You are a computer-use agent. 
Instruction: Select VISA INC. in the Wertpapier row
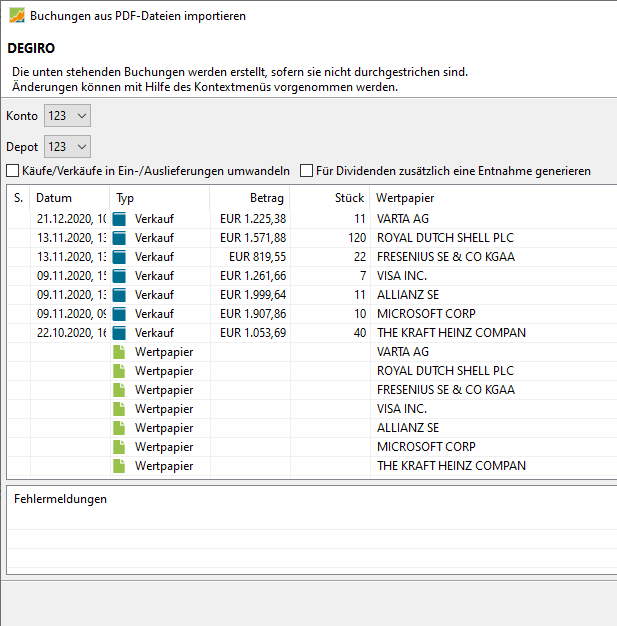402,409
